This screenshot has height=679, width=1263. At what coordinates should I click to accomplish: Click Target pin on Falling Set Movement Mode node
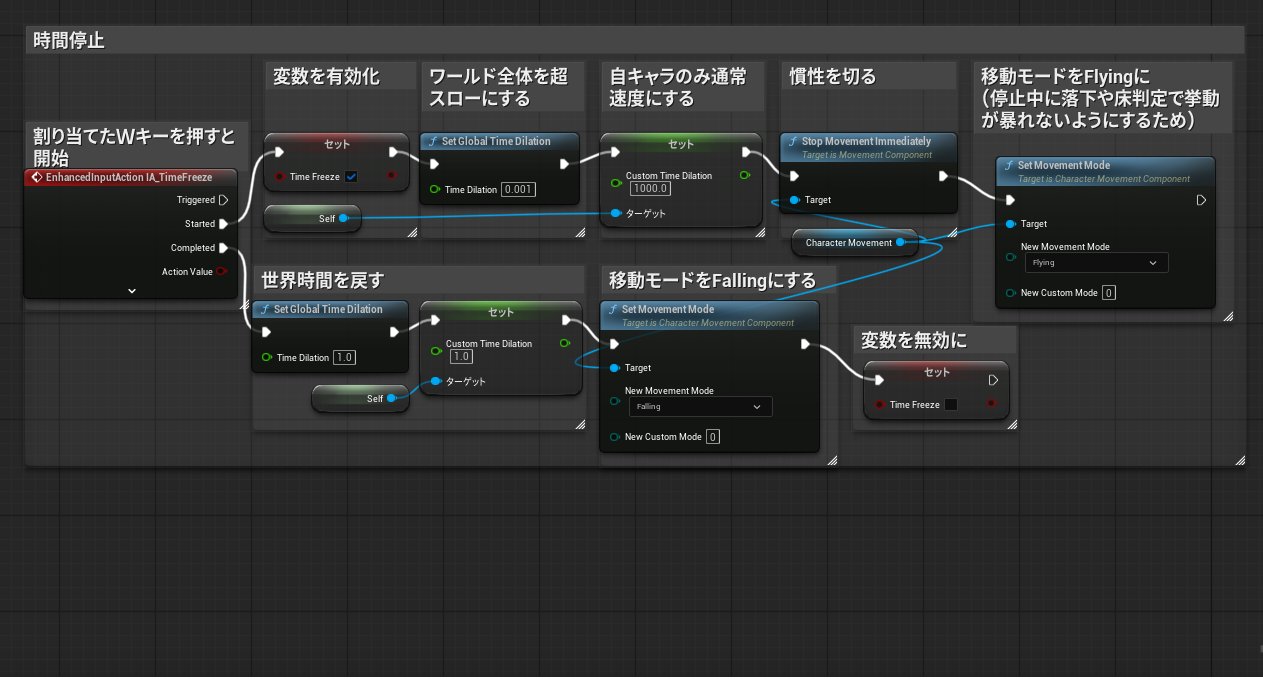[x=614, y=368]
